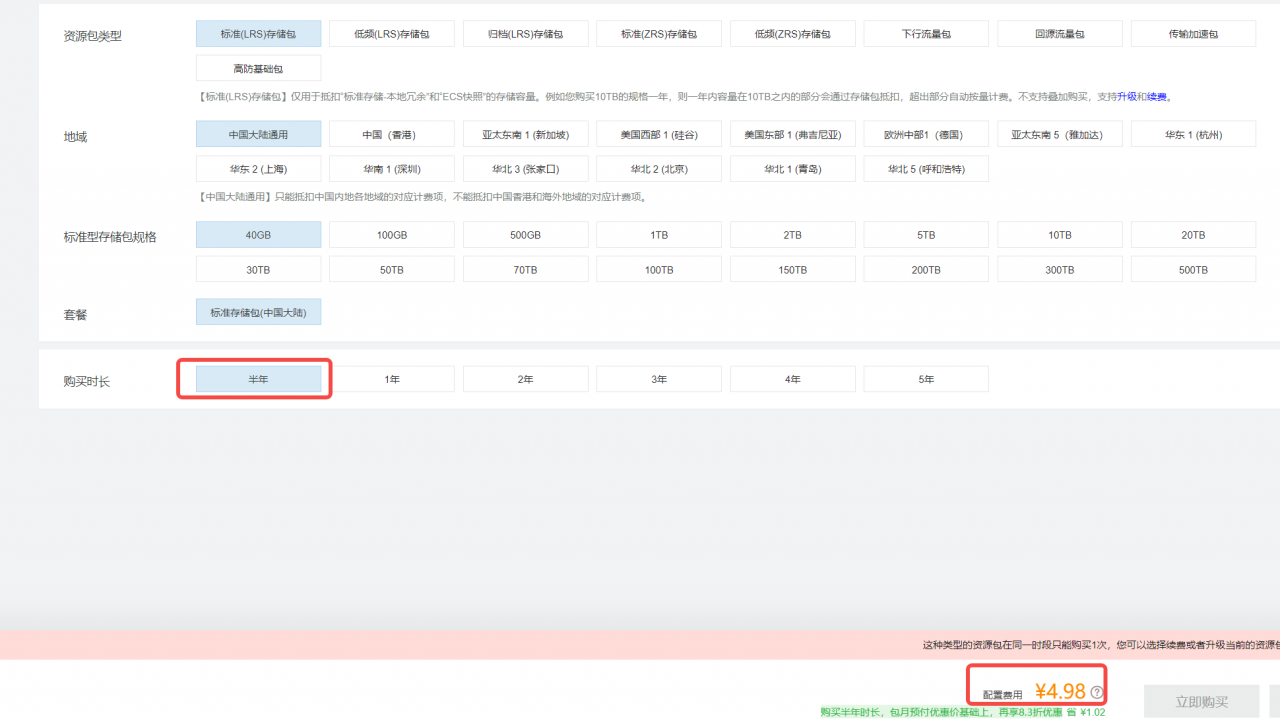The height and width of the screenshot is (719, 1280).
Task: Select region 亚太东南 5 (雅加达)
Action: click(x=1060, y=134)
